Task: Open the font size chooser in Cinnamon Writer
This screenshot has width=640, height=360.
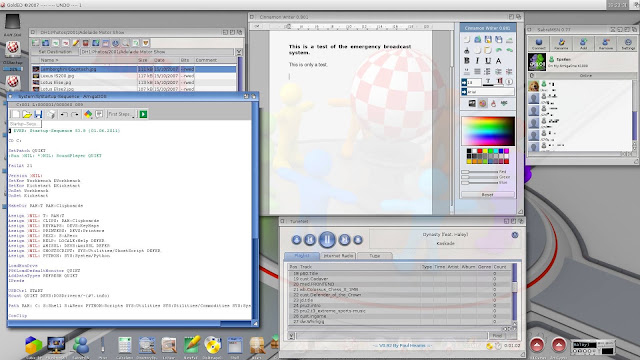Action: pyautogui.click(x=464, y=82)
